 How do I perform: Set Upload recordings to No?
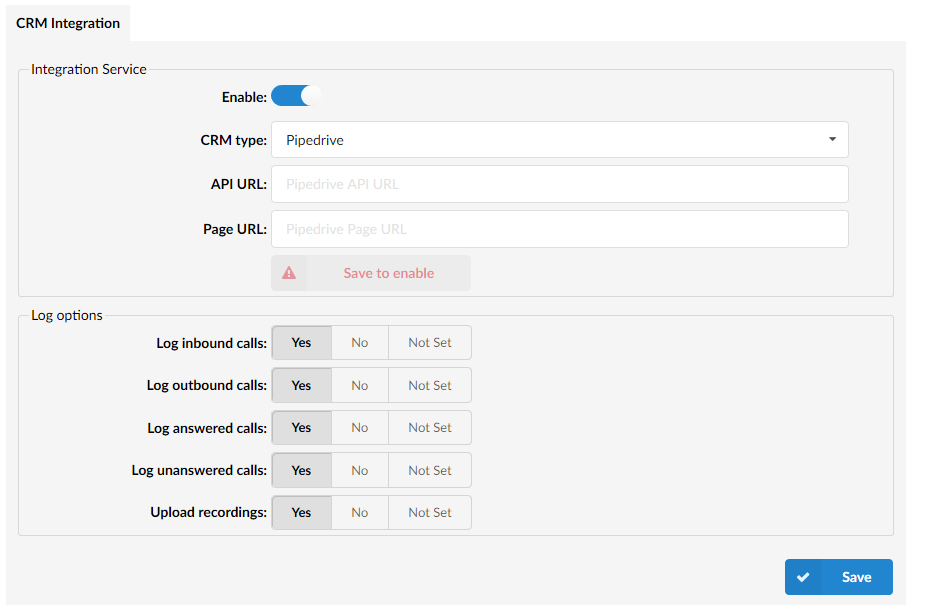(x=359, y=513)
